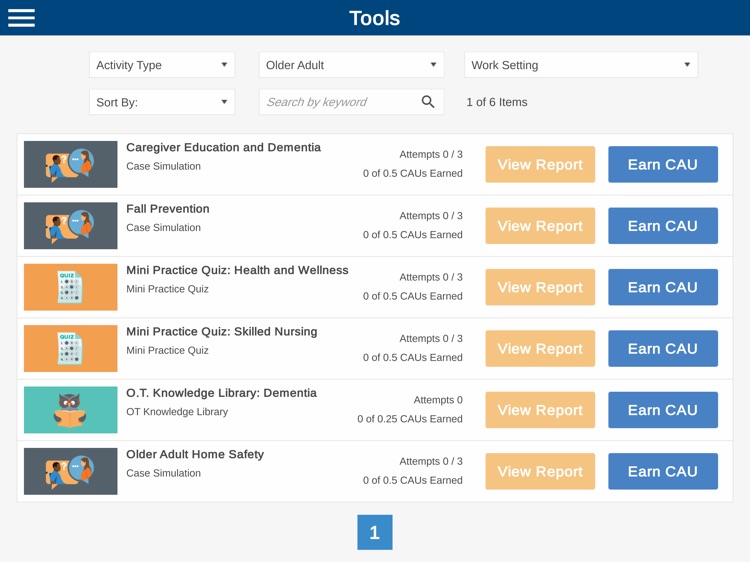750x562 pixels.
Task: Earn CAU for Health and Wellness quiz
Action: coord(662,287)
